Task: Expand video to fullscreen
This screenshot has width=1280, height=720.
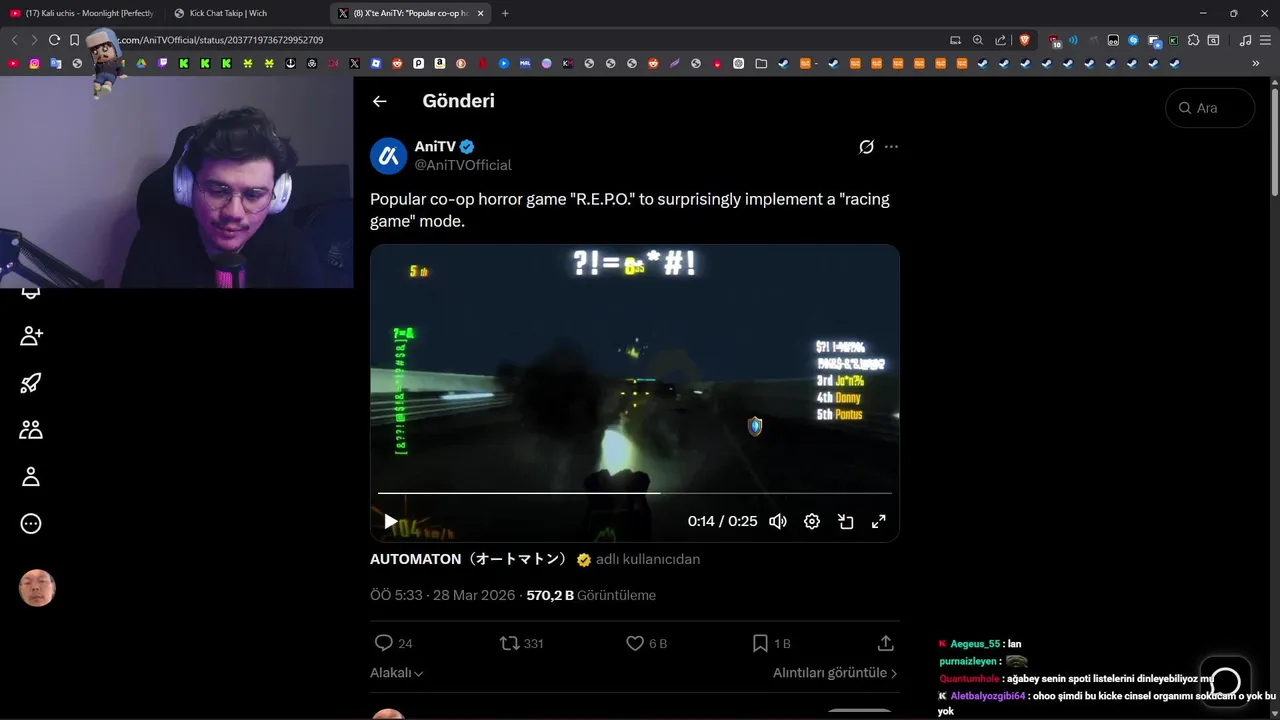Action: (878, 521)
